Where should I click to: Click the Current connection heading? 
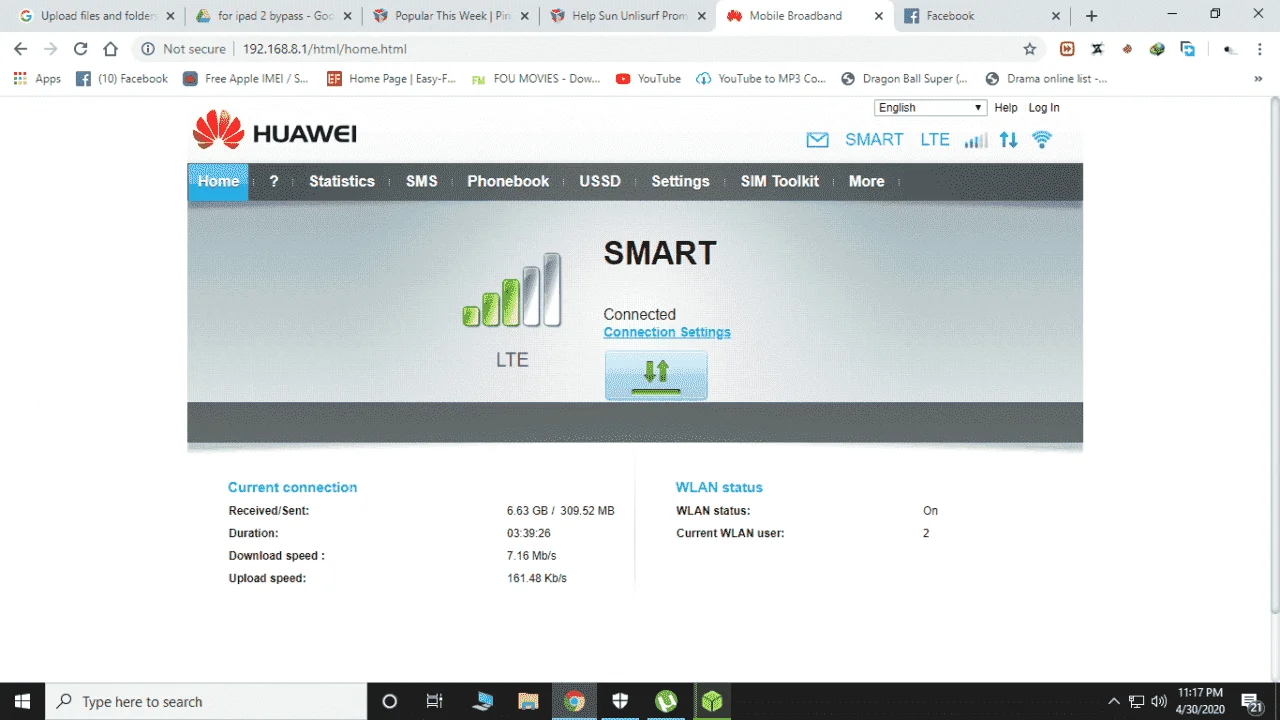[x=292, y=487]
